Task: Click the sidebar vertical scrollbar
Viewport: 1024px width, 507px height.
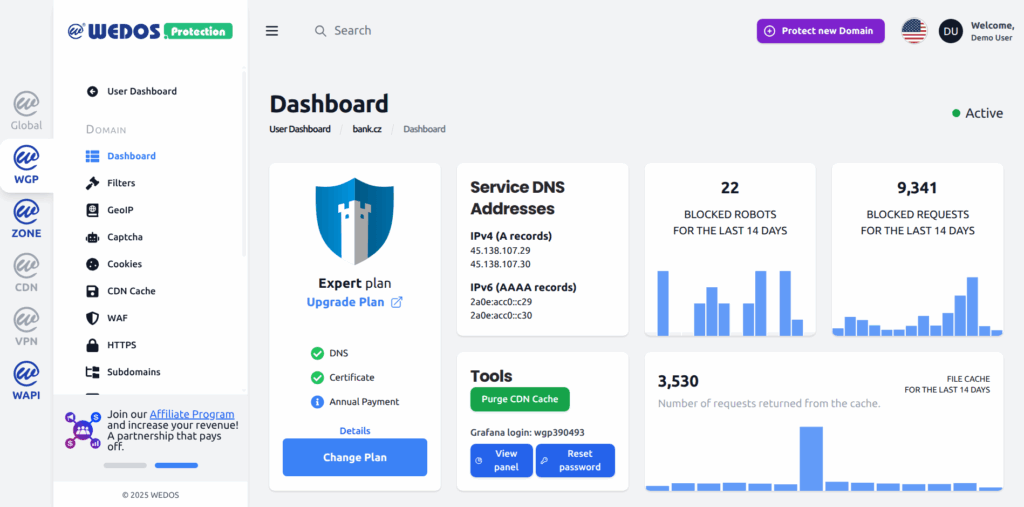Action: point(244,163)
